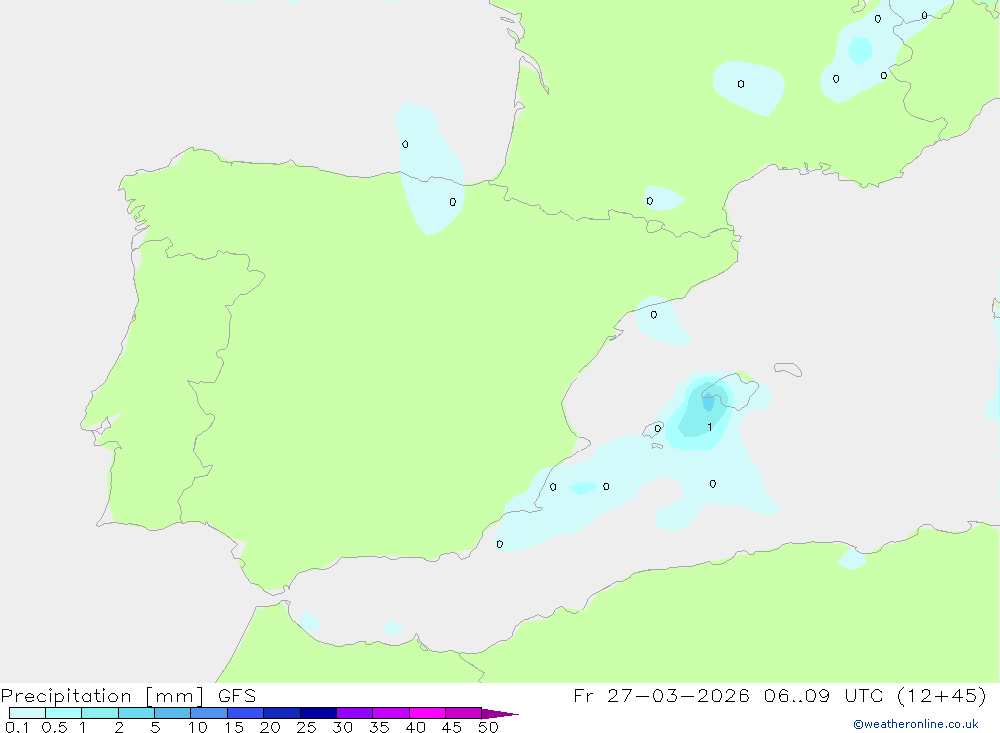Click the 2–5 mm legend color swatch
1000x733 pixels.
pos(136,713)
